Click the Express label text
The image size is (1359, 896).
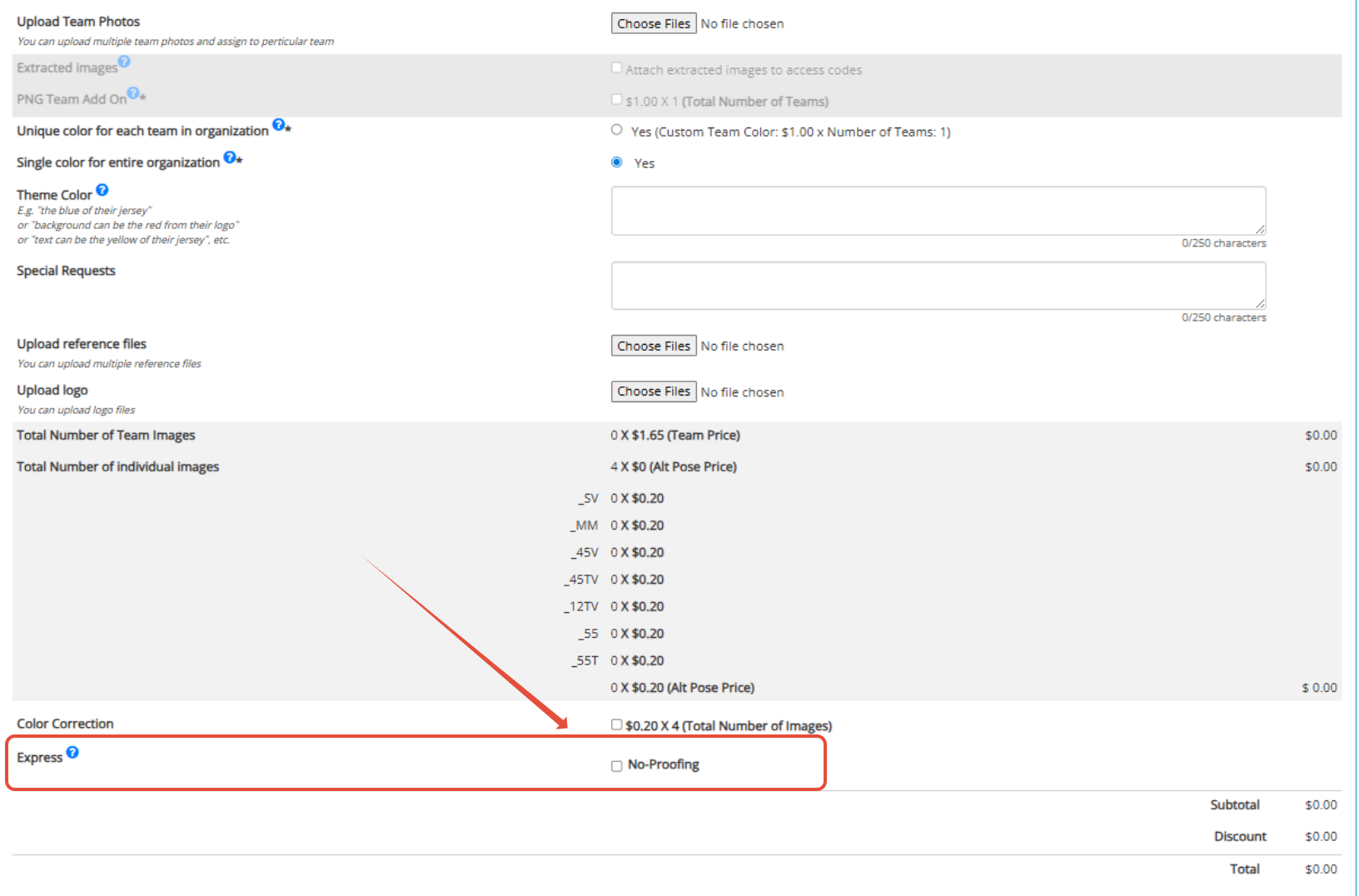pyautogui.click(x=40, y=758)
